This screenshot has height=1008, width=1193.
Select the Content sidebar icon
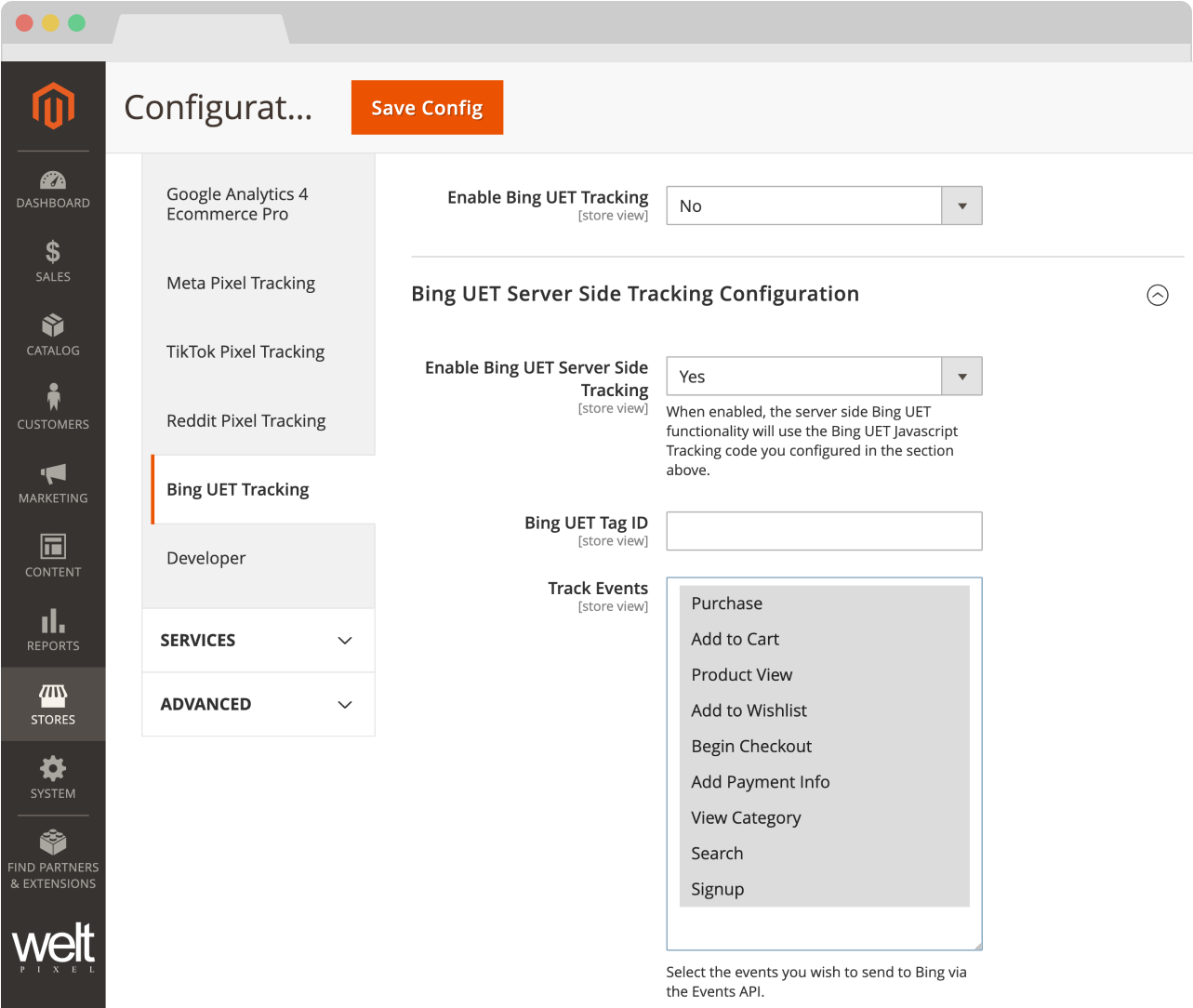pos(53,554)
